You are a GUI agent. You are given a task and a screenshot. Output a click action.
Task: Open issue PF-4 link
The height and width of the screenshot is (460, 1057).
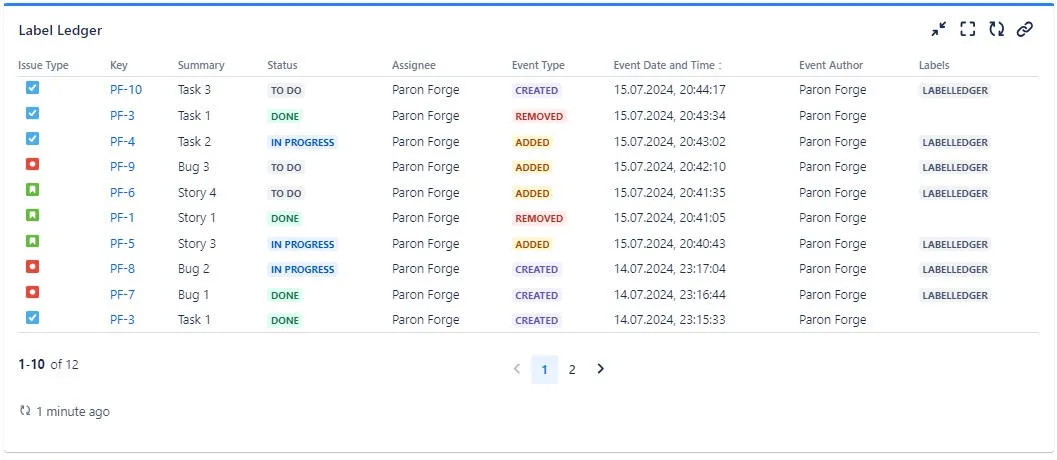point(122,142)
